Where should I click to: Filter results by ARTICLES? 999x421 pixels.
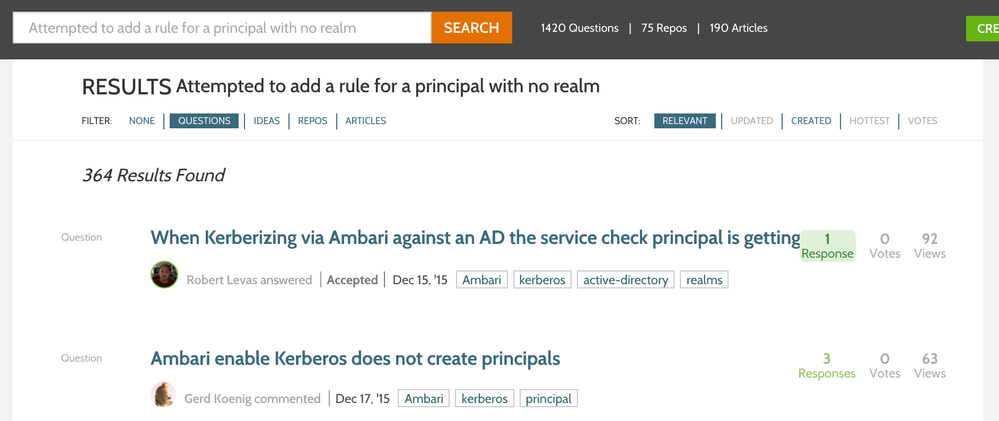(365, 121)
